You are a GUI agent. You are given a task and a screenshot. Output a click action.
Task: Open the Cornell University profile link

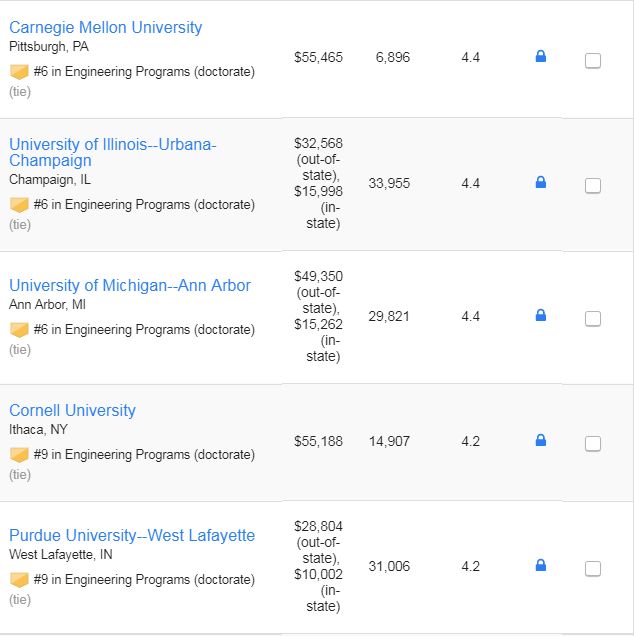click(72, 410)
